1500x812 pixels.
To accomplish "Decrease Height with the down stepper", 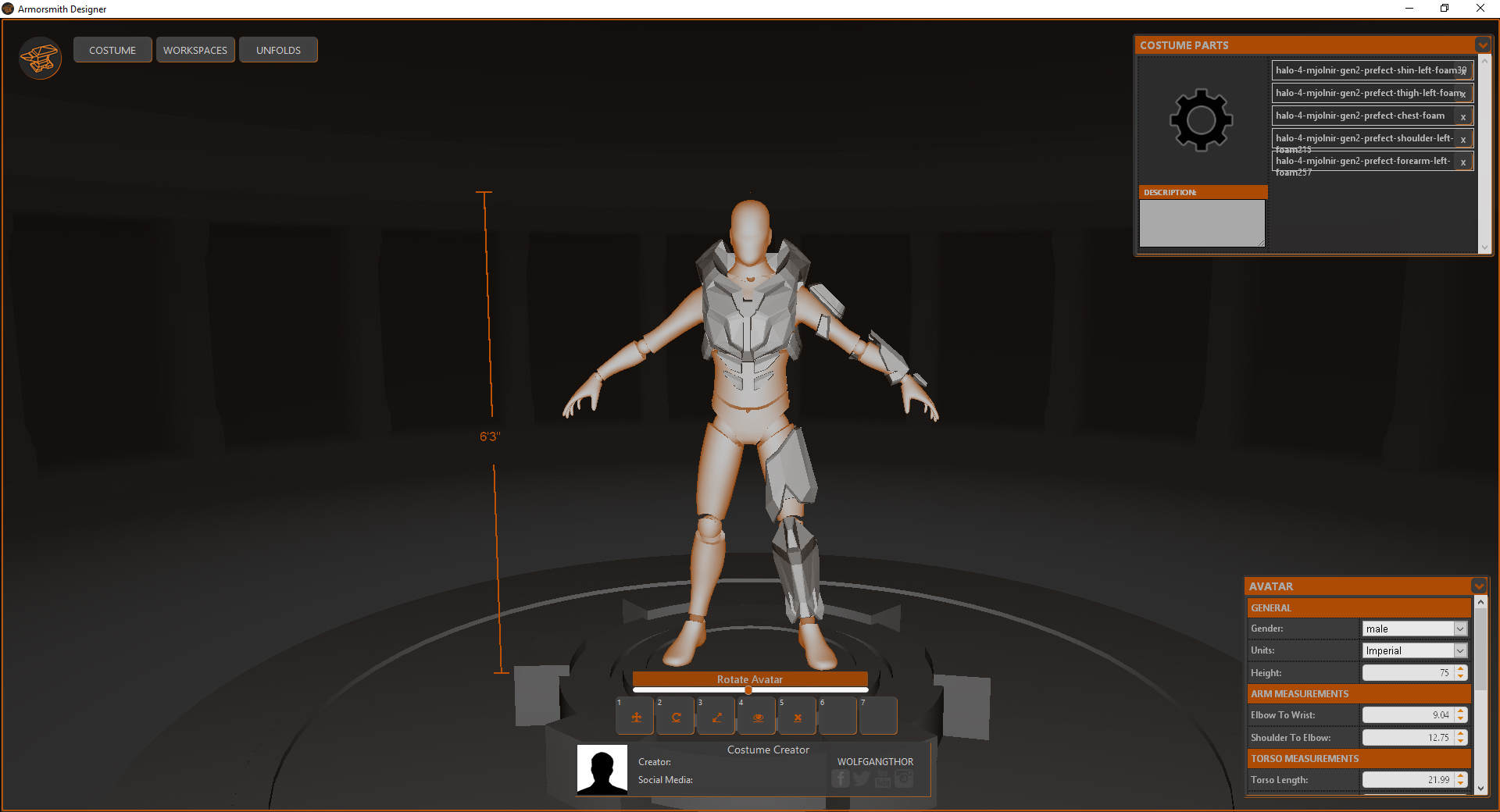I will click(1461, 676).
